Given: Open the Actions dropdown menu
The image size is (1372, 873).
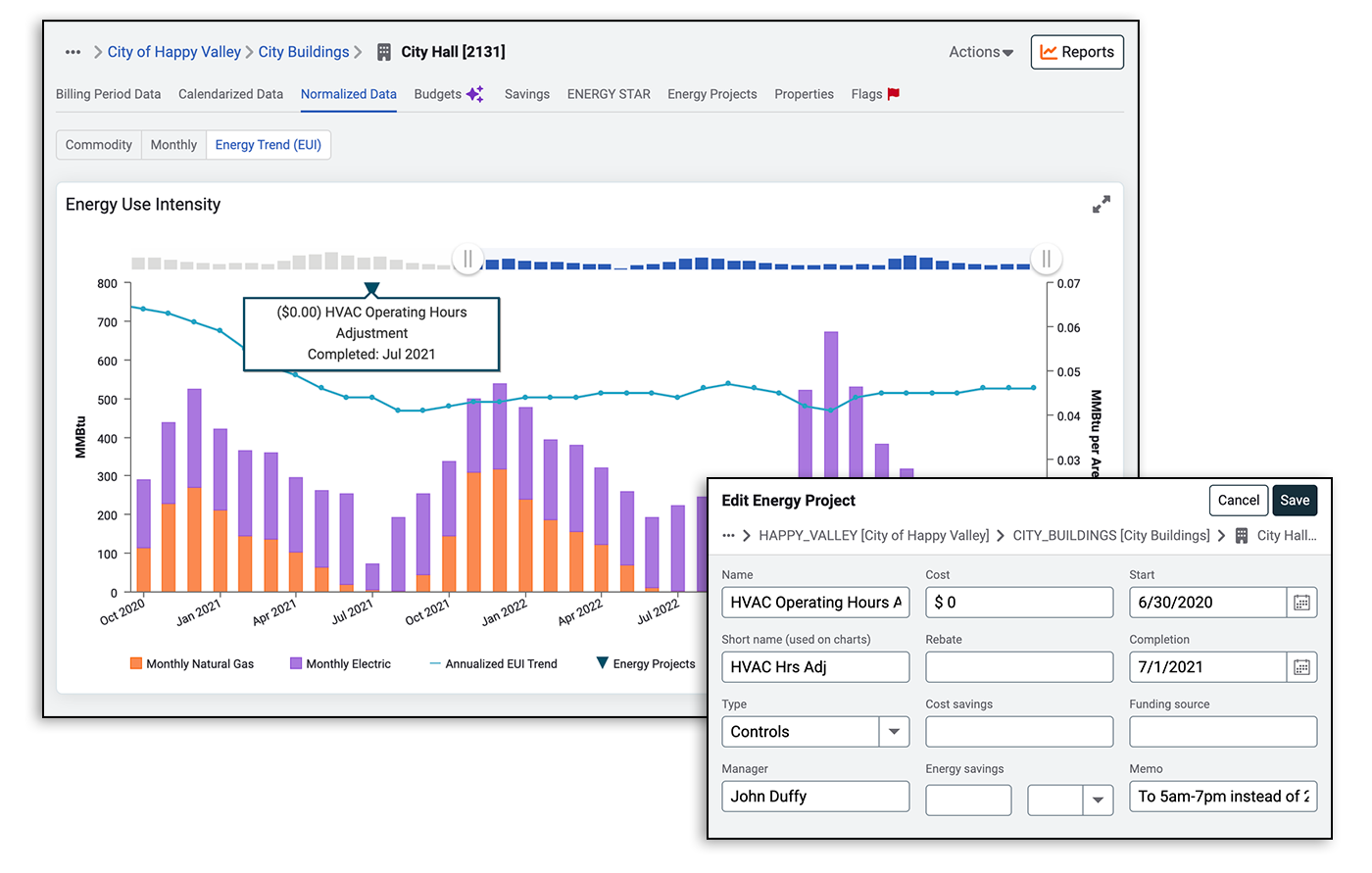Looking at the screenshot, I should point(980,52).
